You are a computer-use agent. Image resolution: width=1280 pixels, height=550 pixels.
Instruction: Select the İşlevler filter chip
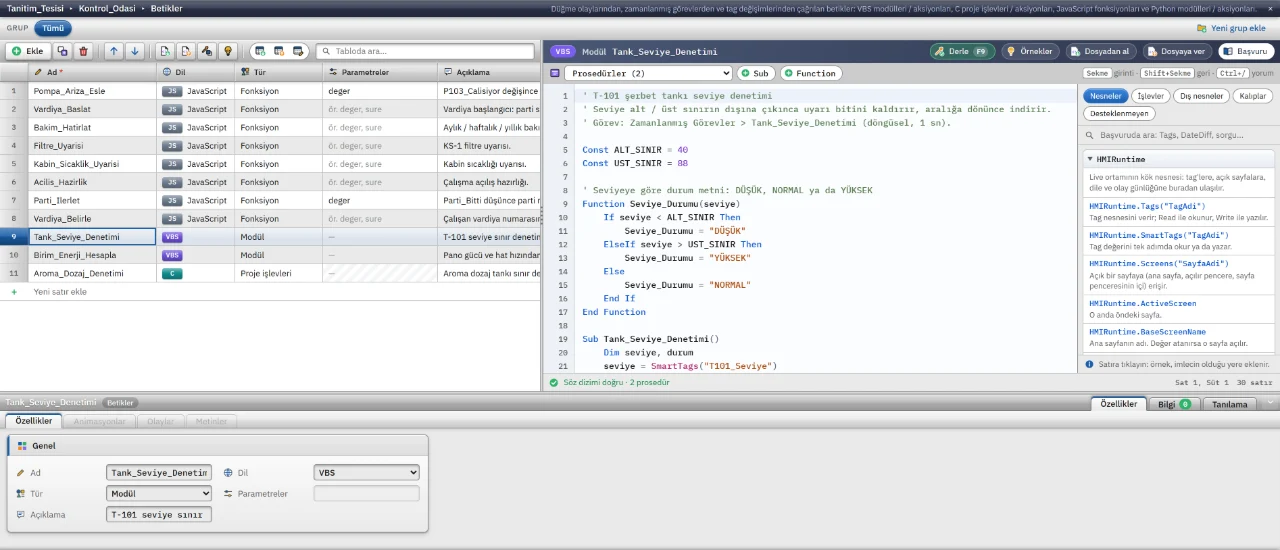point(1149,96)
